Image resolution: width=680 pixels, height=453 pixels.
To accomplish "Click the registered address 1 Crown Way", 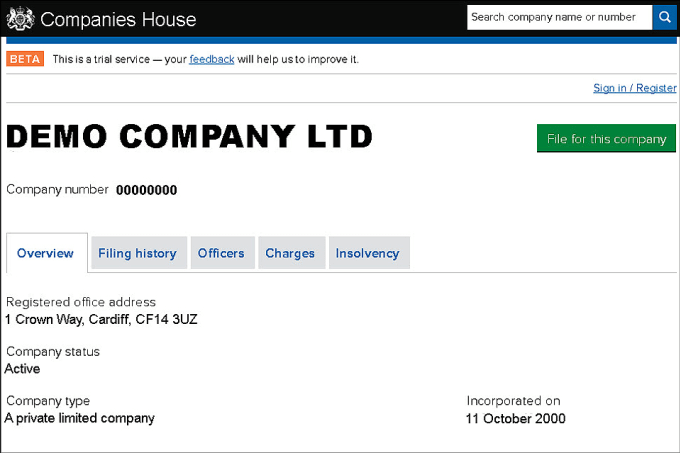I will coord(101,319).
